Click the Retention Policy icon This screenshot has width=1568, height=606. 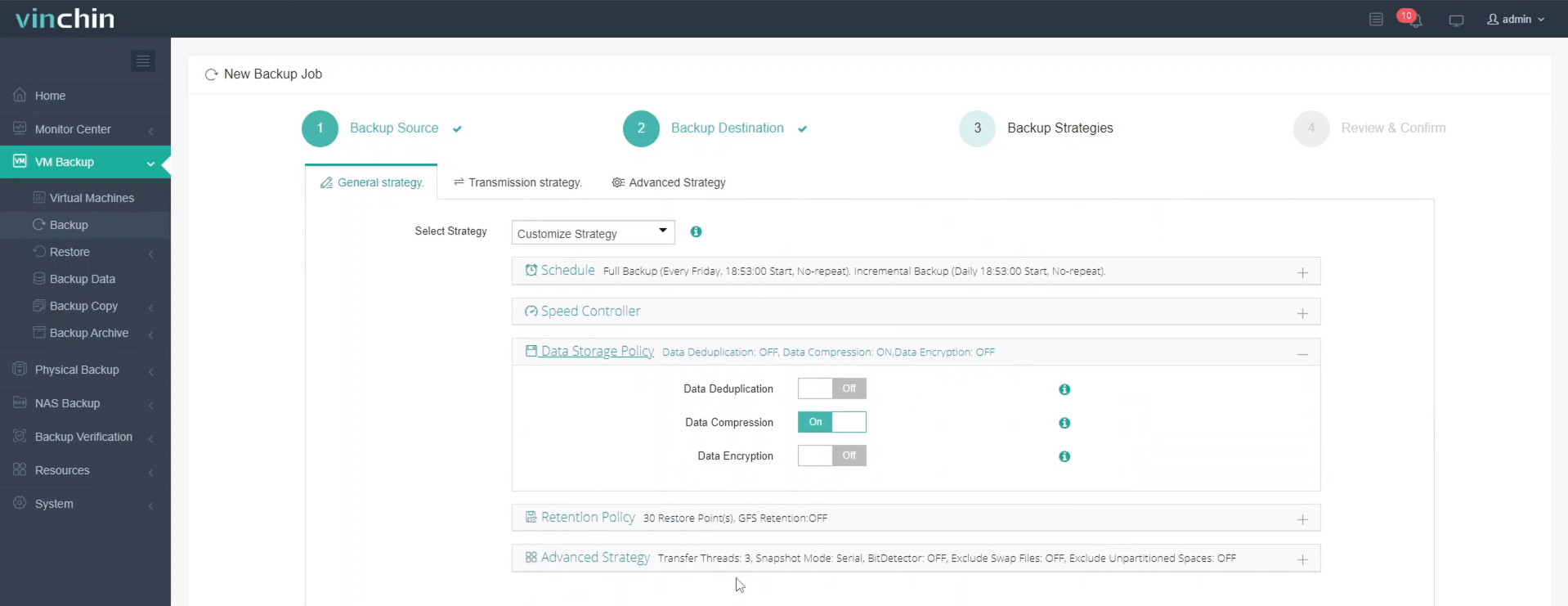tap(531, 517)
